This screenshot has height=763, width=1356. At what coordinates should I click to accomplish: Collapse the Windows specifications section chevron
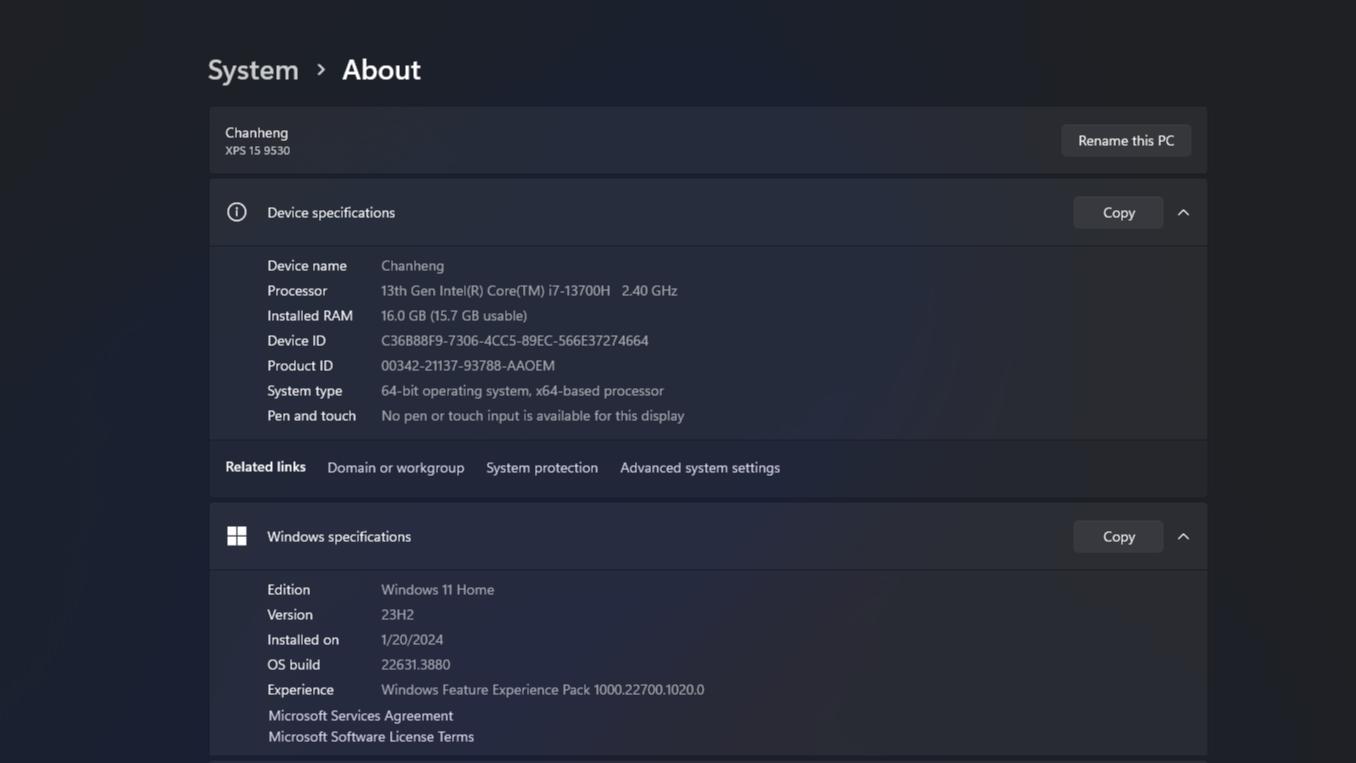click(x=1183, y=536)
